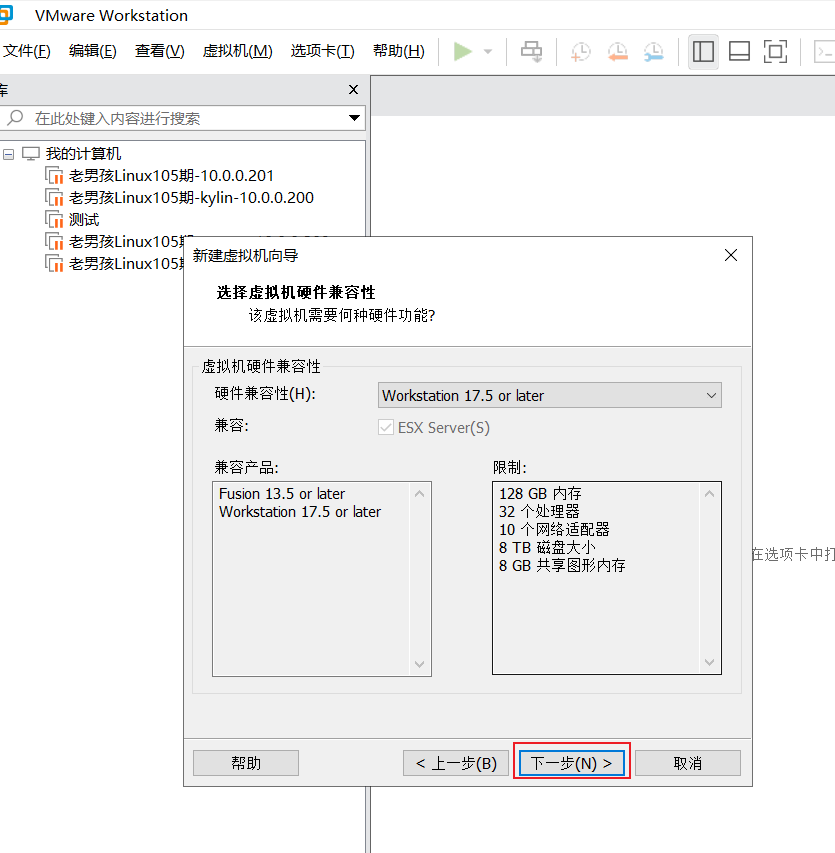The width and height of the screenshot is (835, 853).
Task: Click down arrow of 限制 list scrollbar
Action: point(709,662)
